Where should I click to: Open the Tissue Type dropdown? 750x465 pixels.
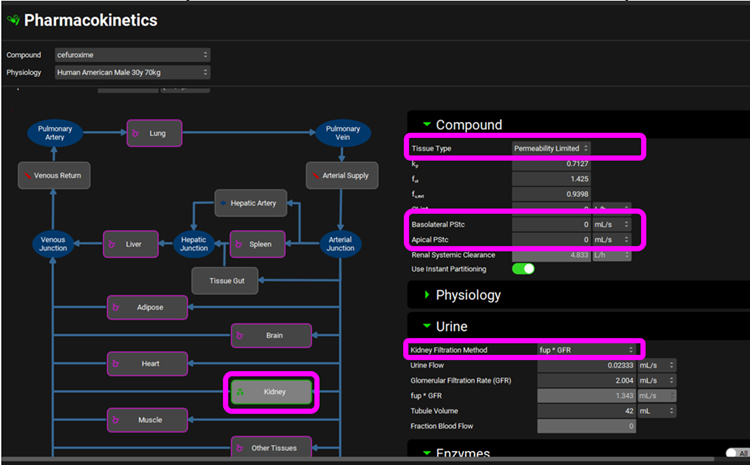point(550,148)
